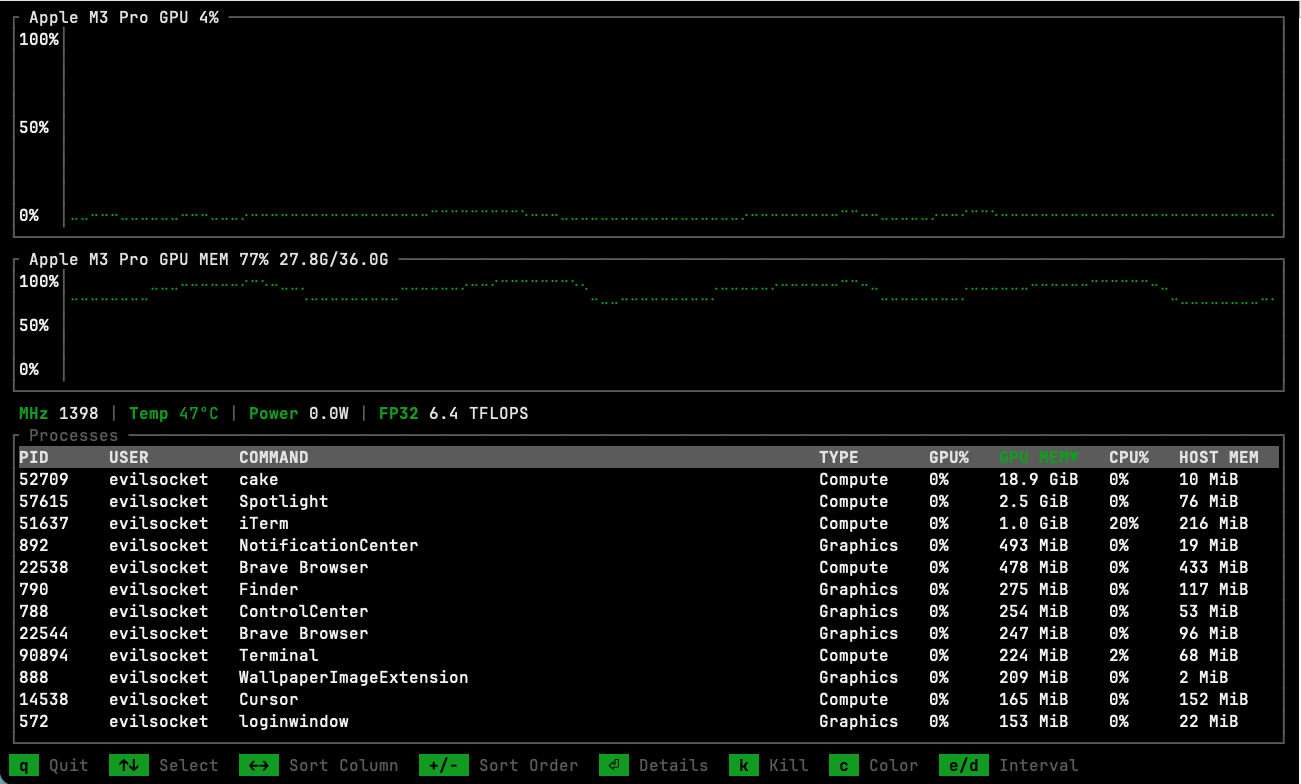Screen dimensions: 1301x784
Task: Click the 2% CPU value for Terminal
Action: [1119, 655]
